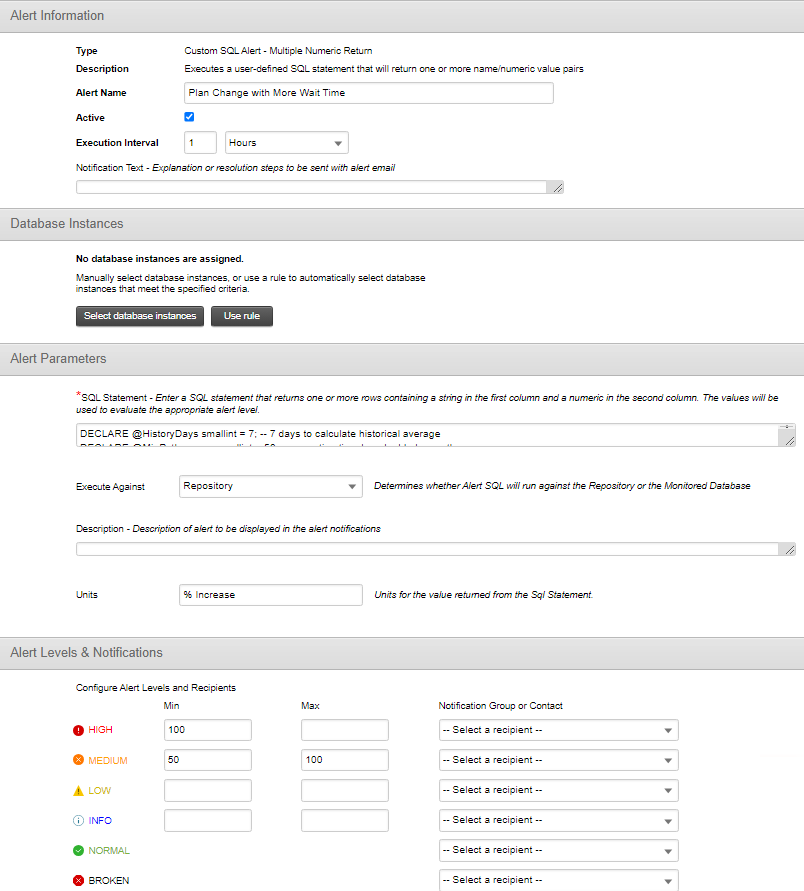Image resolution: width=804 pixels, height=891 pixels.
Task: Open the NORMAL level recipient dropdown
Action: pos(559,850)
